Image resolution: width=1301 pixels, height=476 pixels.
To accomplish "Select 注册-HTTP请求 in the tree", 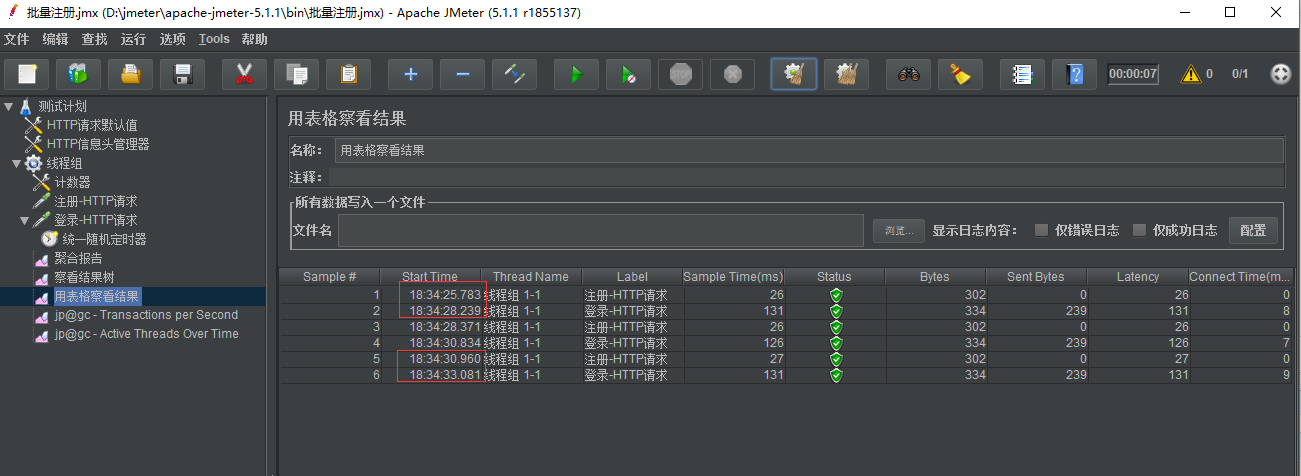I will coord(96,201).
